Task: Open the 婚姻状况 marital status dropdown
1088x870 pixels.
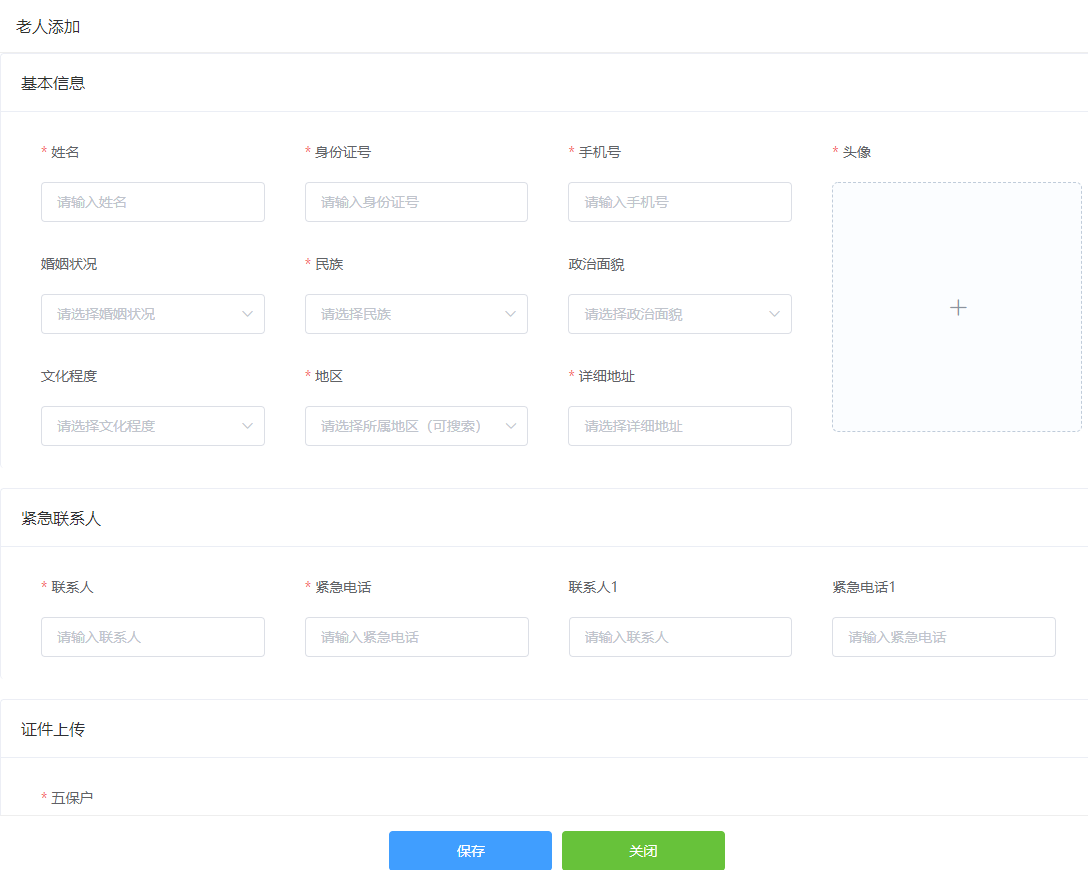Action: [x=140, y=314]
